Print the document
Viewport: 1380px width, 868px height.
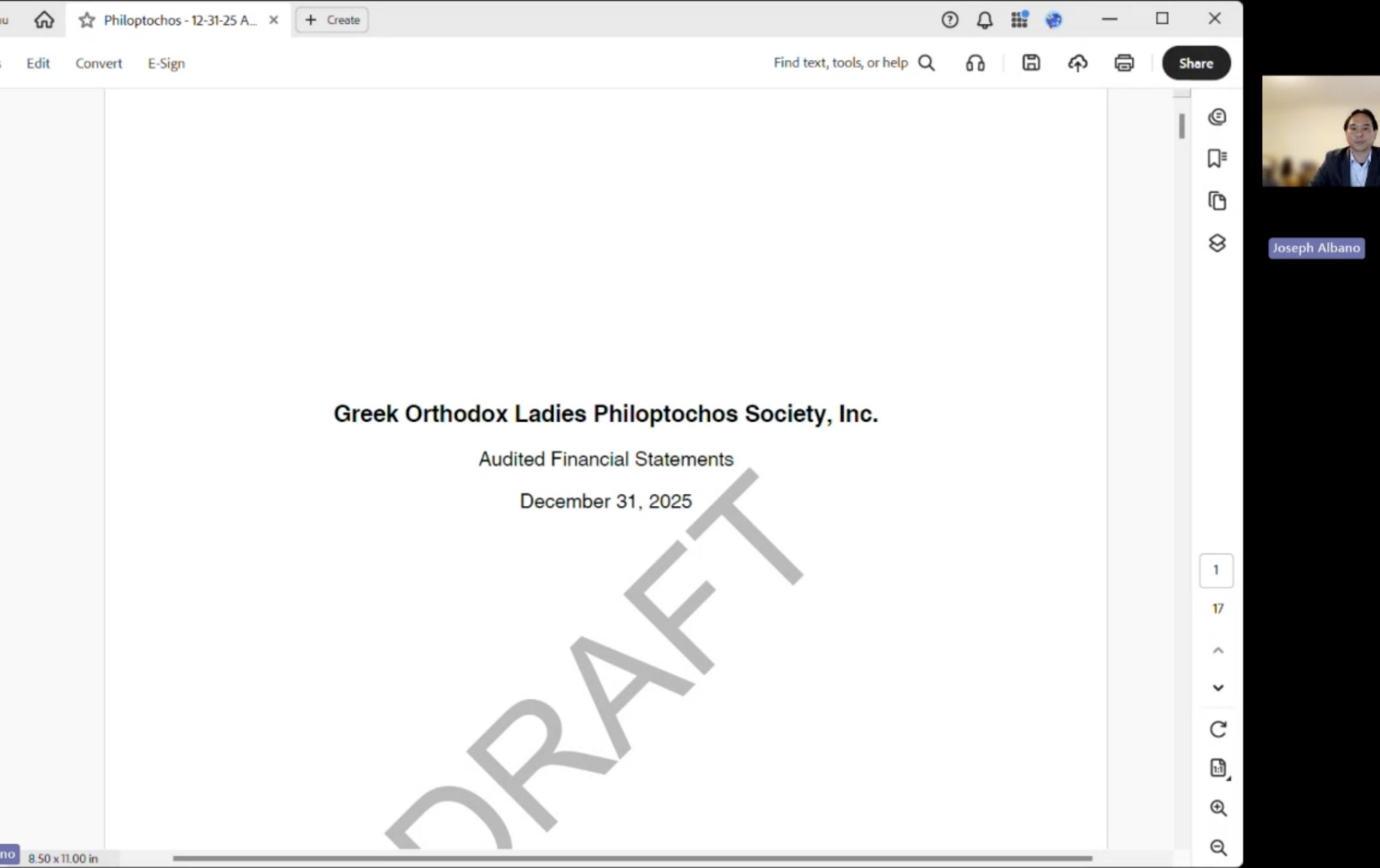point(1124,63)
